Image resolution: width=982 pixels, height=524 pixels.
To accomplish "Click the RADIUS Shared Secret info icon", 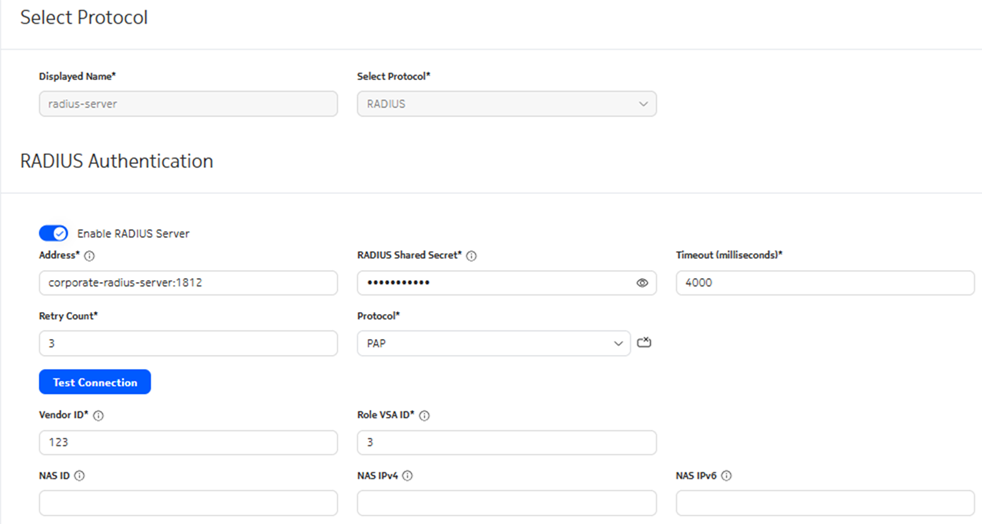I will coord(471,256).
